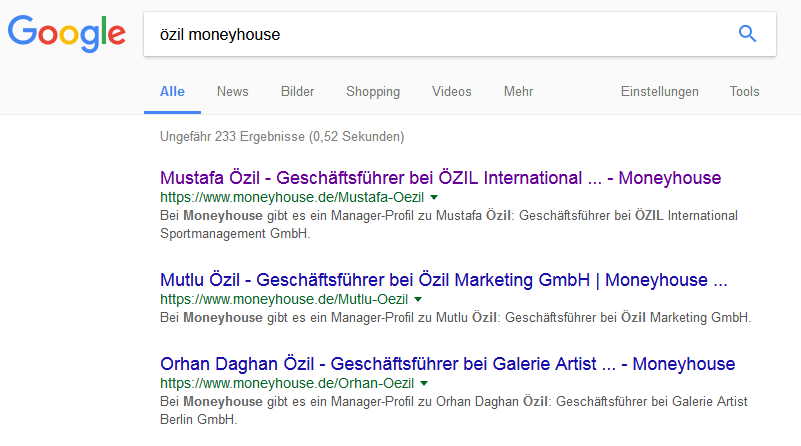The height and width of the screenshot is (446, 801).
Task: Click the Google logo
Action: [66, 34]
